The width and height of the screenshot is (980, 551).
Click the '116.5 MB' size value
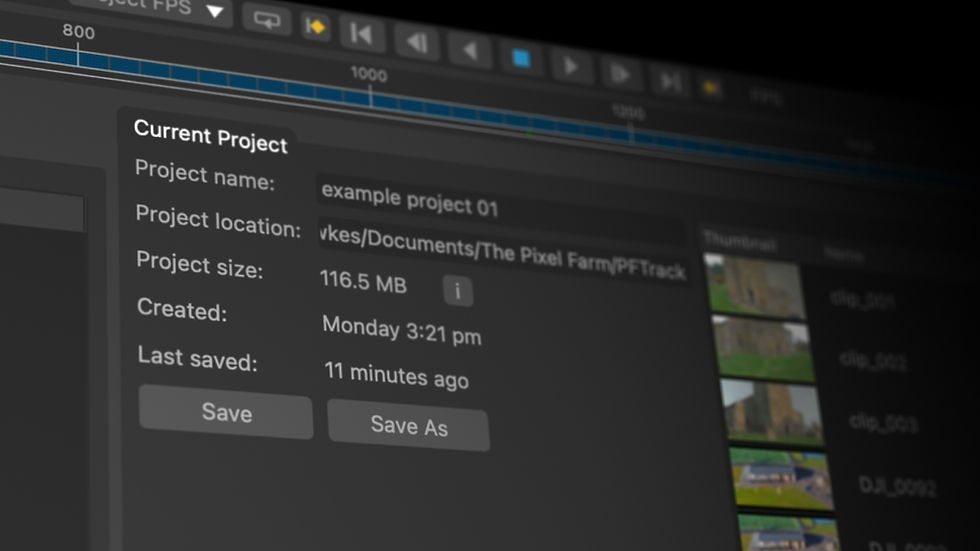[363, 282]
